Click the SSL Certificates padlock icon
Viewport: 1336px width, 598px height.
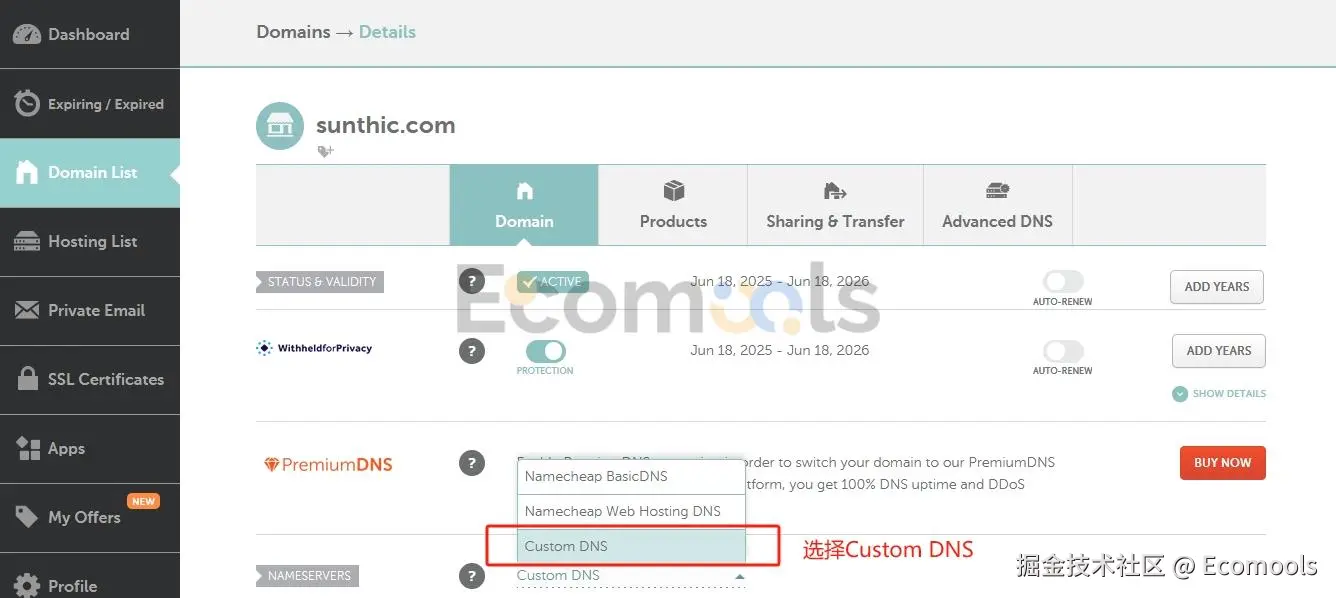point(28,379)
